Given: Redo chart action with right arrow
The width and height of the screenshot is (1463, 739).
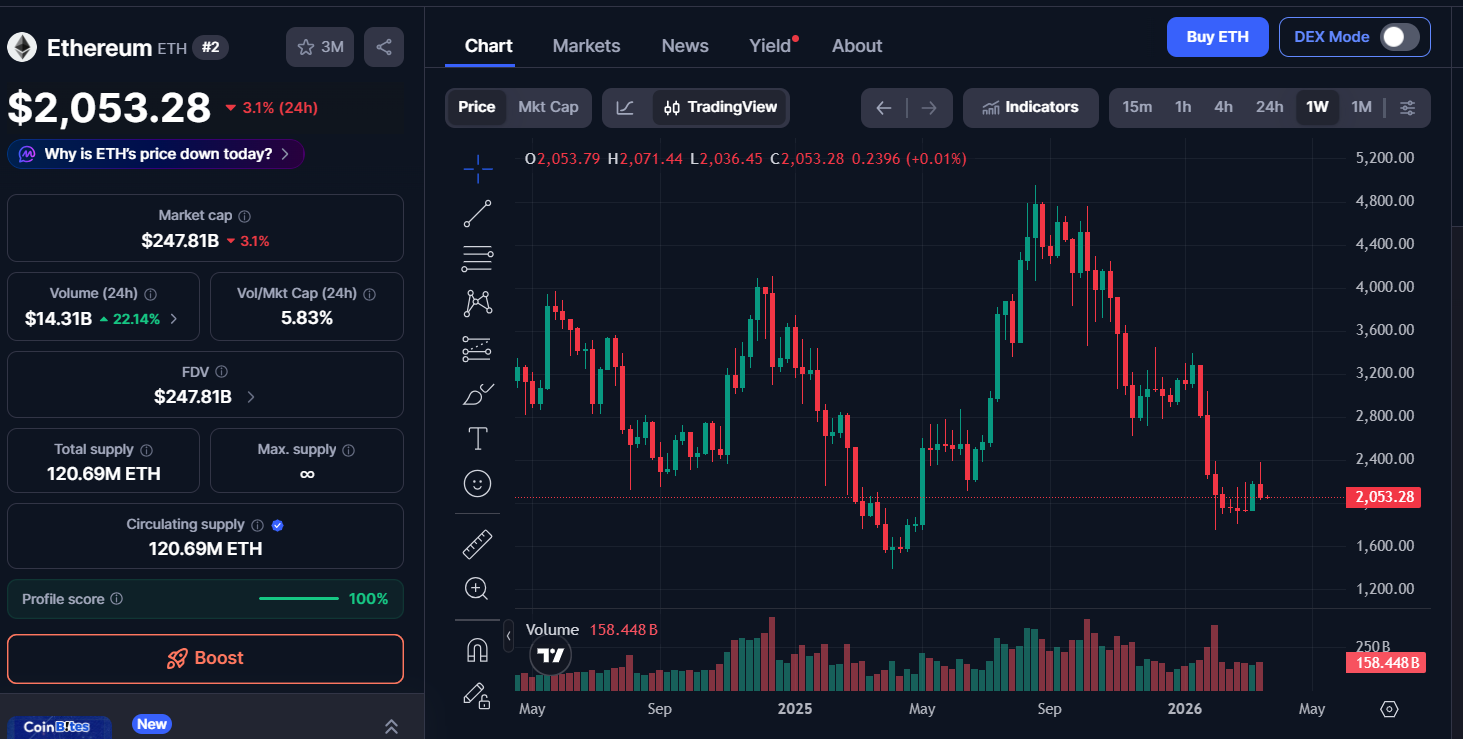Looking at the screenshot, I should (x=929, y=108).
